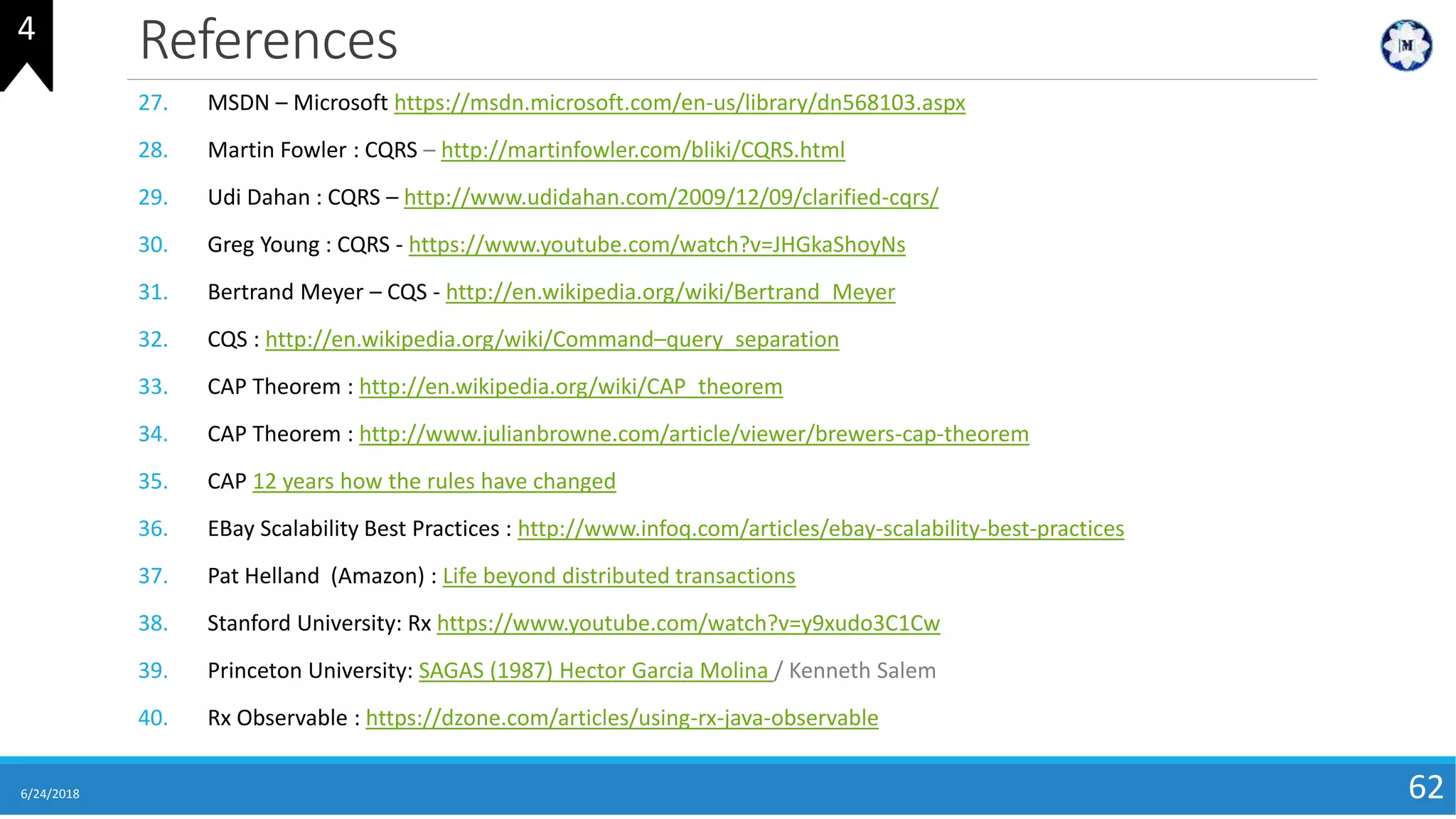
Task: Open the MSDN Microsoft library link
Action: pyautogui.click(x=679, y=103)
